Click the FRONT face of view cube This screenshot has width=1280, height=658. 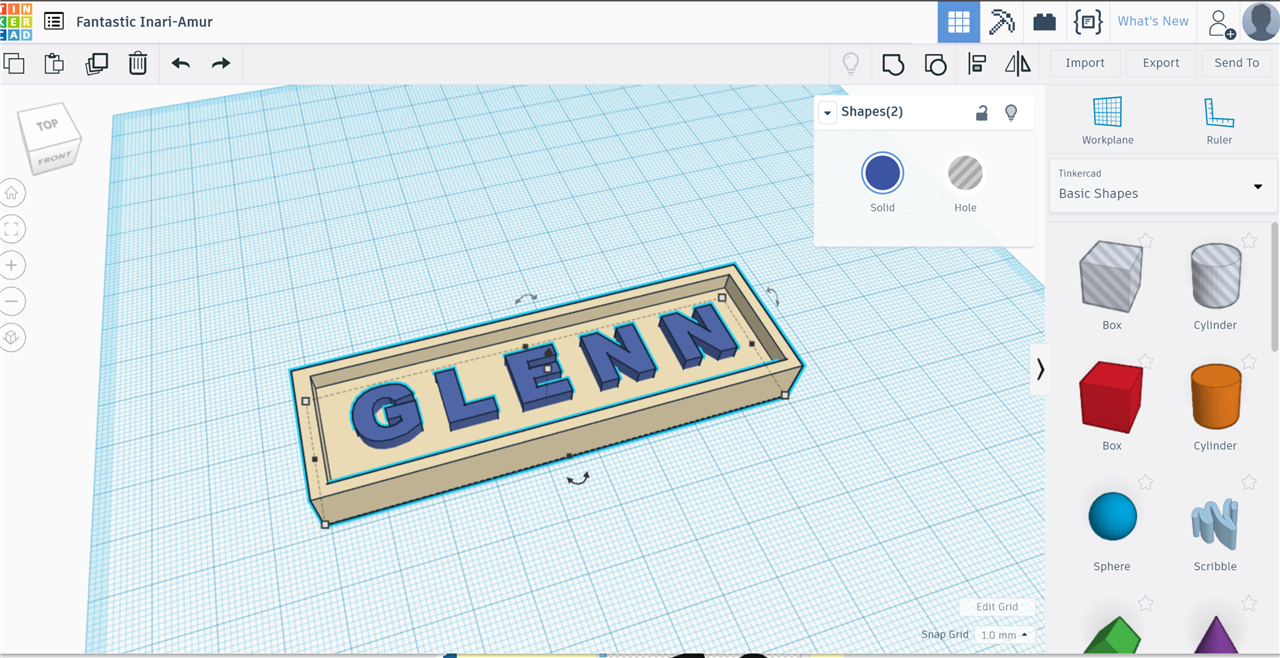point(53,160)
